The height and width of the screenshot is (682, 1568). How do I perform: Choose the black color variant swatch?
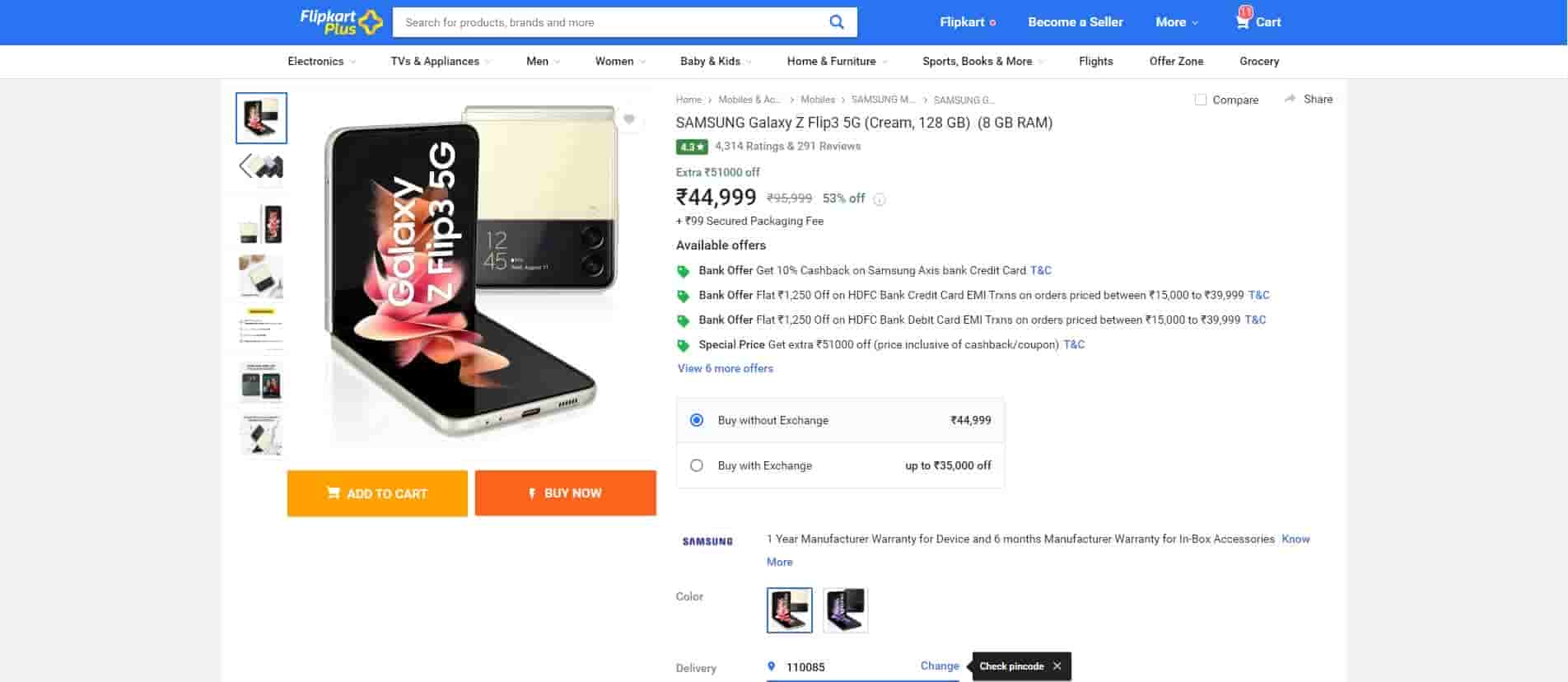click(845, 610)
